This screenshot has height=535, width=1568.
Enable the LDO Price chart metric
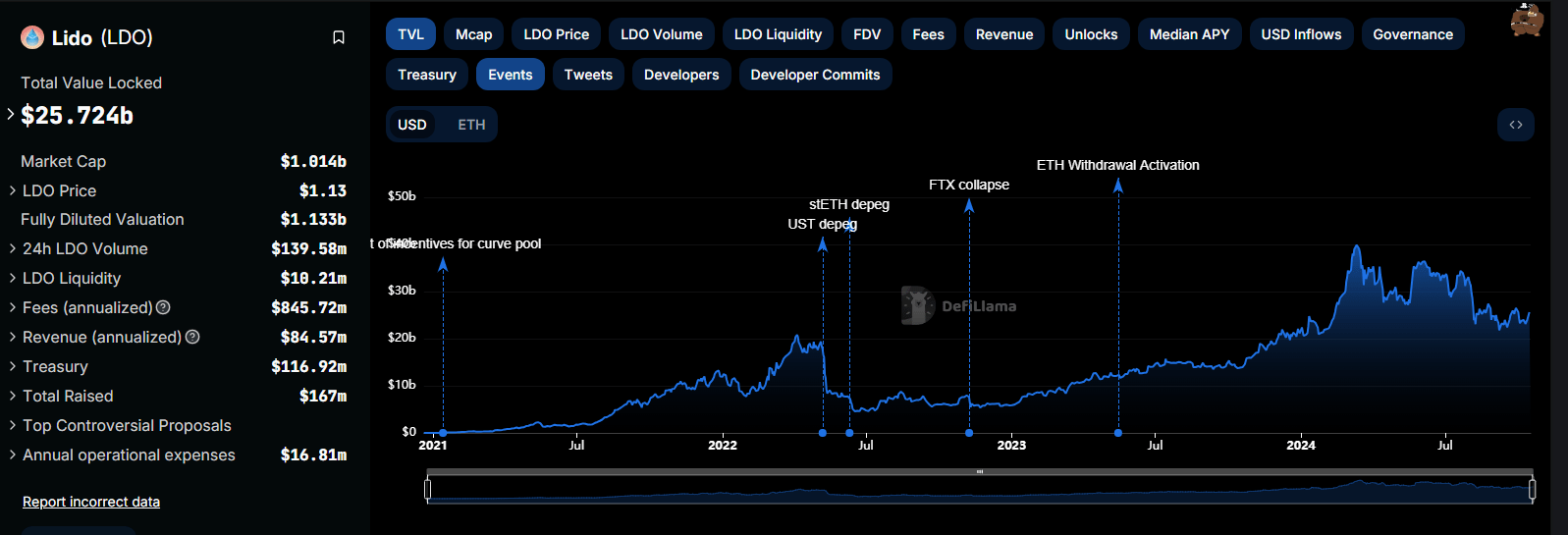click(x=557, y=34)
